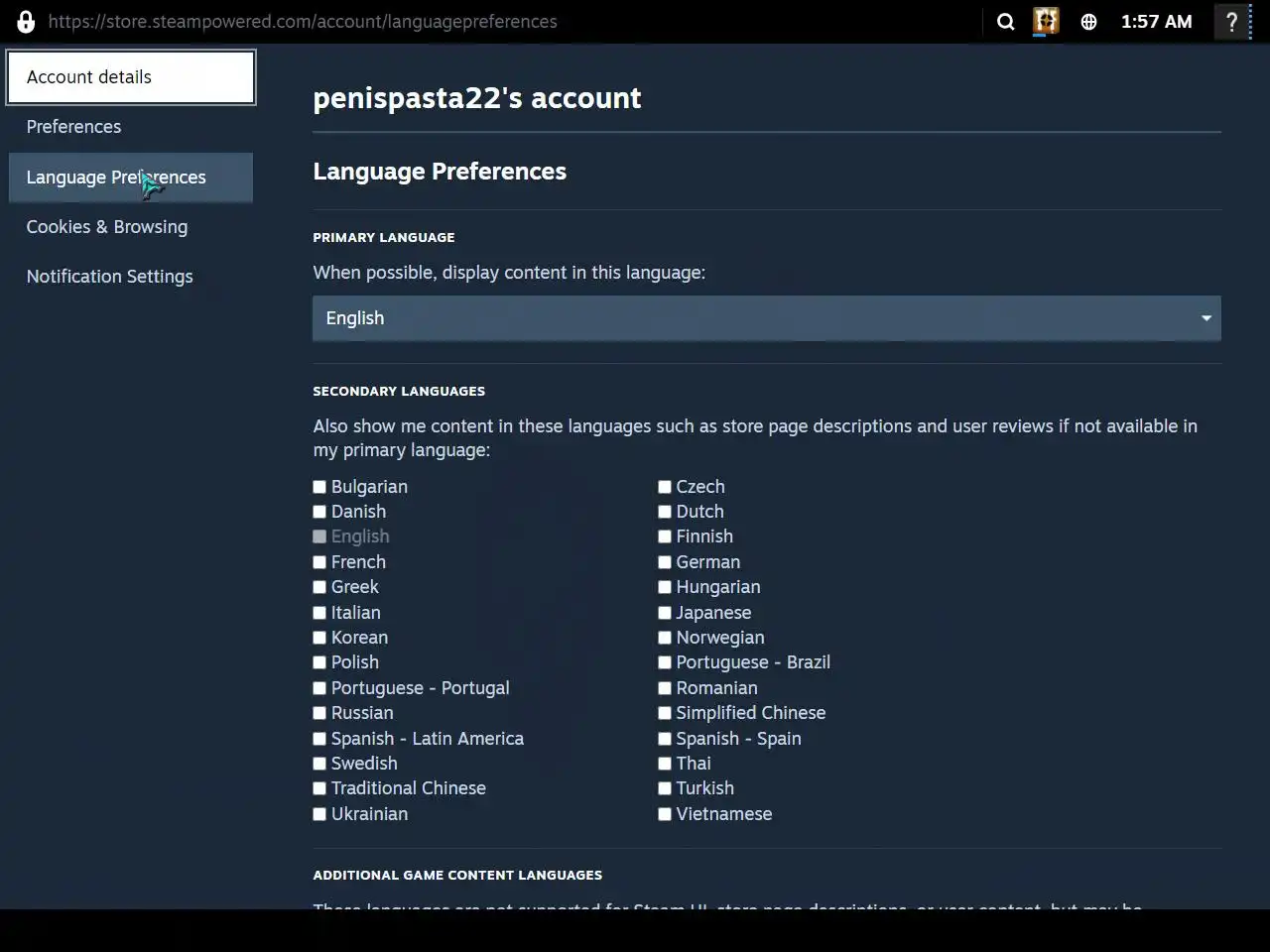Tick the Polish checkbox
Viewport: 1270px width, 952px height.
point(319,662)
